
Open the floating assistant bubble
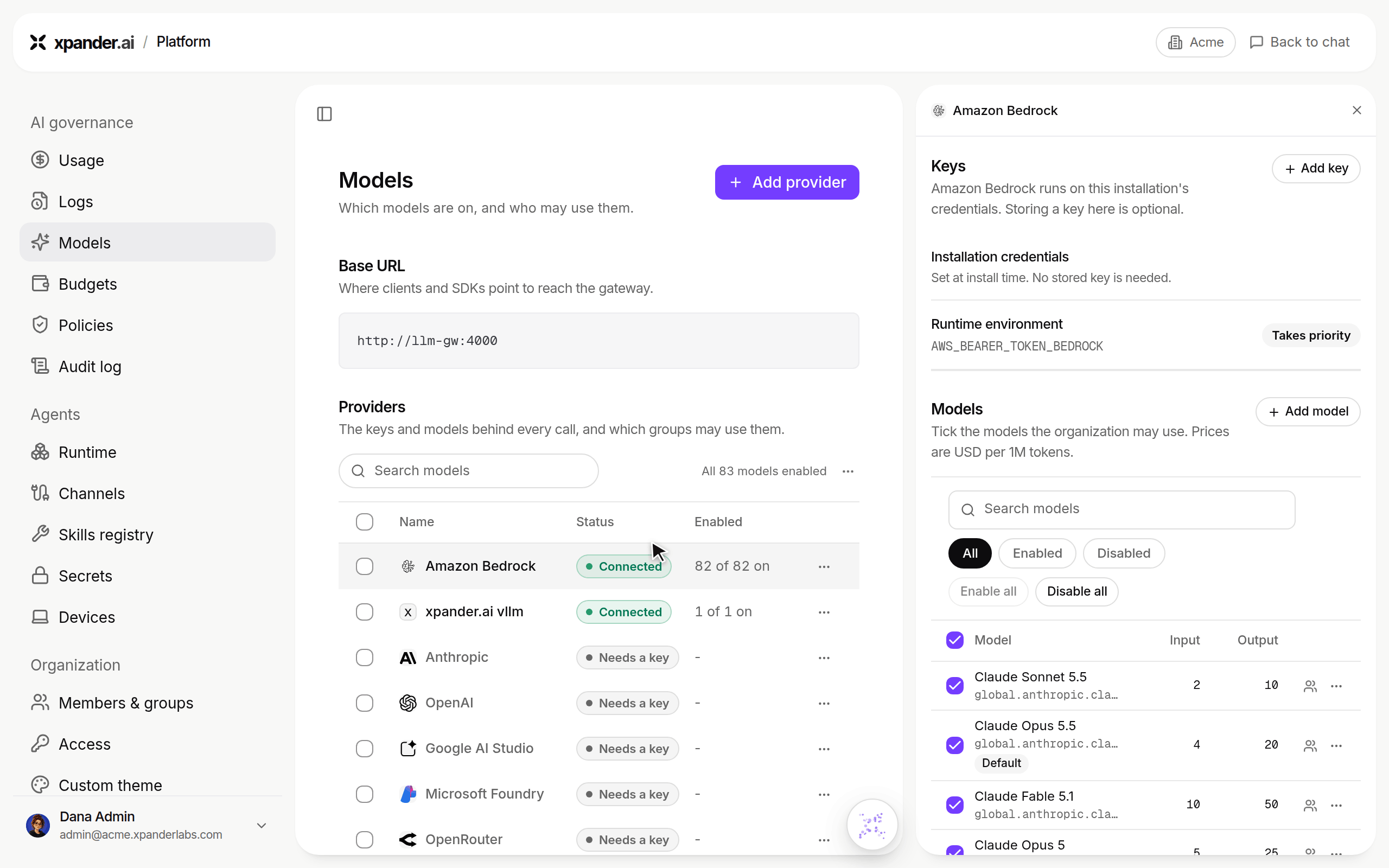tap(872, 825)
